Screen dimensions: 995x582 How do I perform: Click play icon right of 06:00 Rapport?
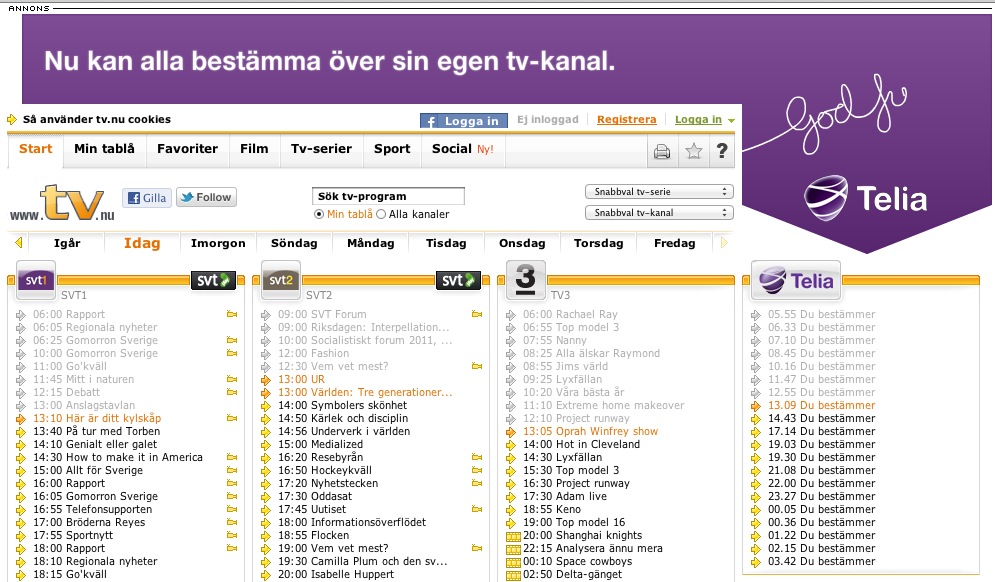(232, 314)
